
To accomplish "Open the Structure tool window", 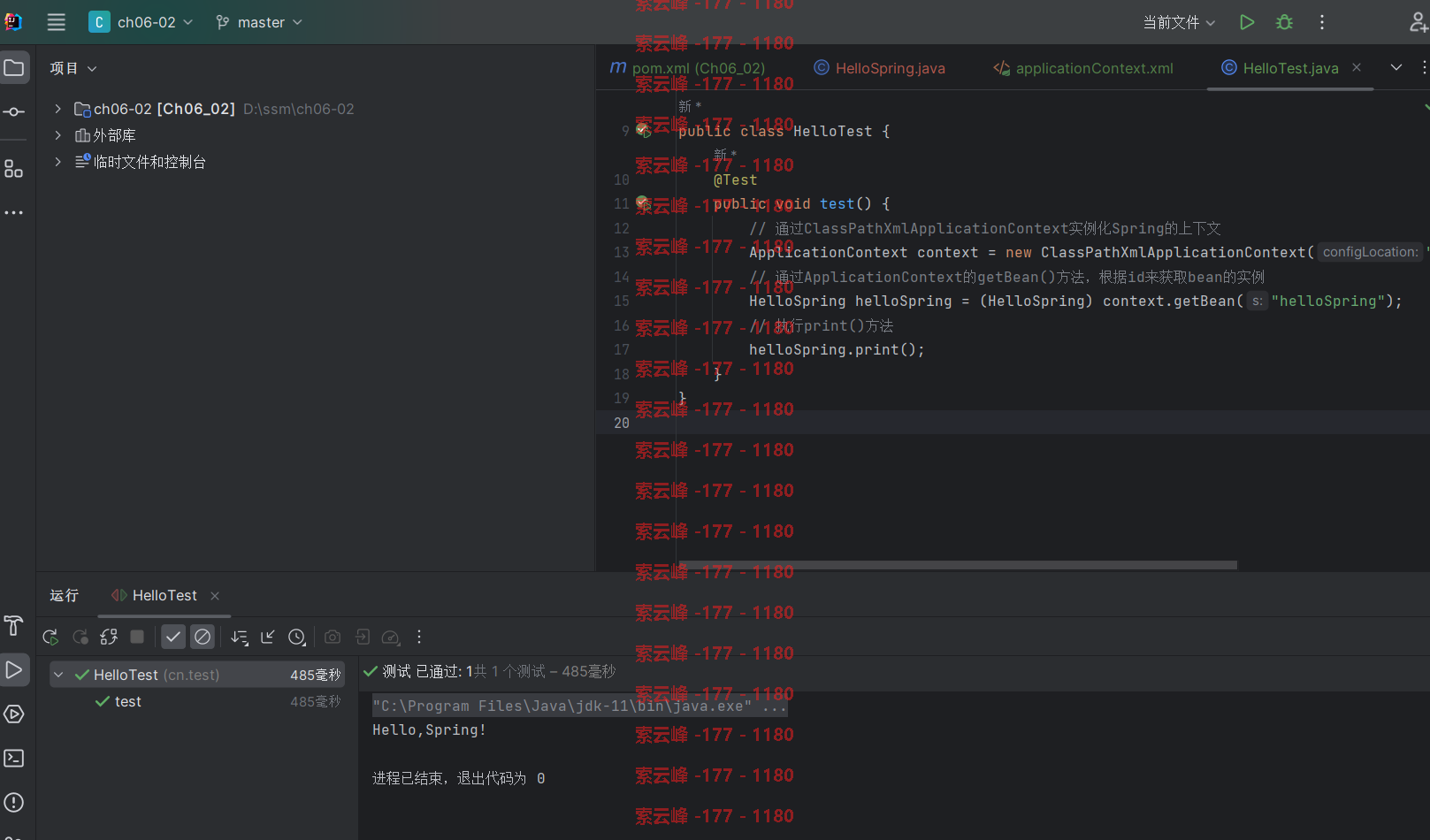I will [14, 168].
